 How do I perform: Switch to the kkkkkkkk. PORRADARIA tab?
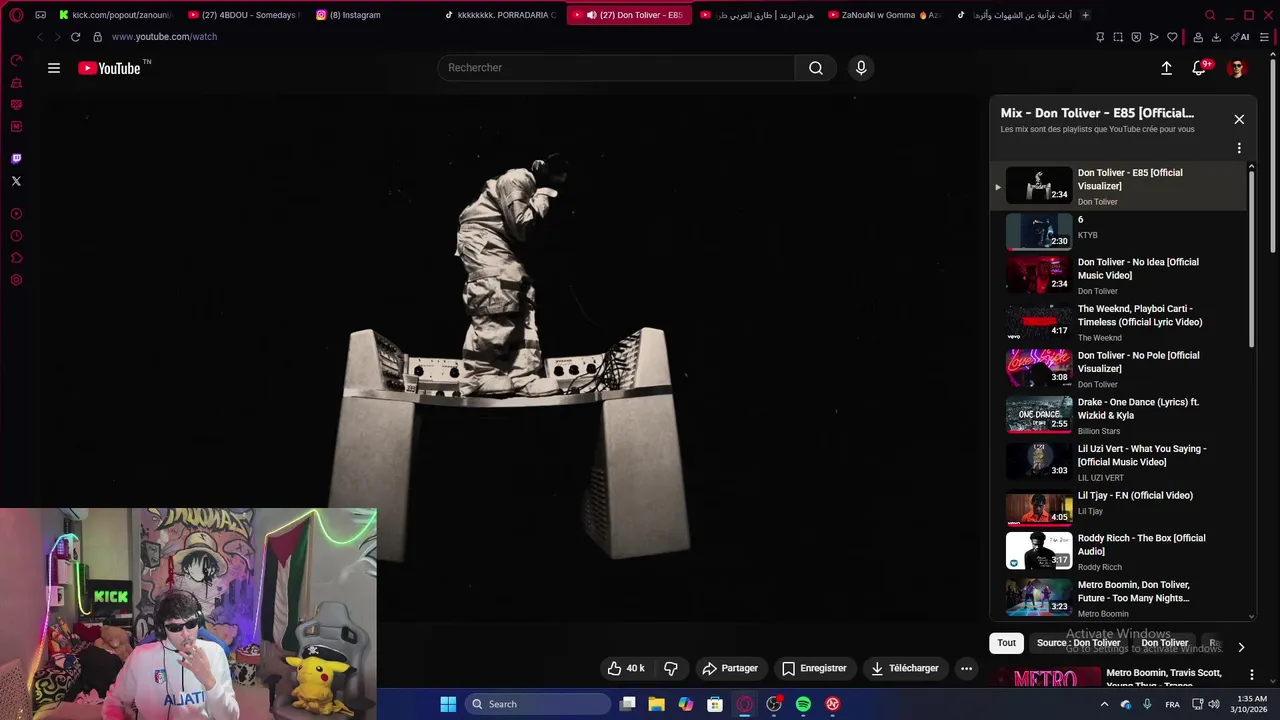tap(500, 15)
